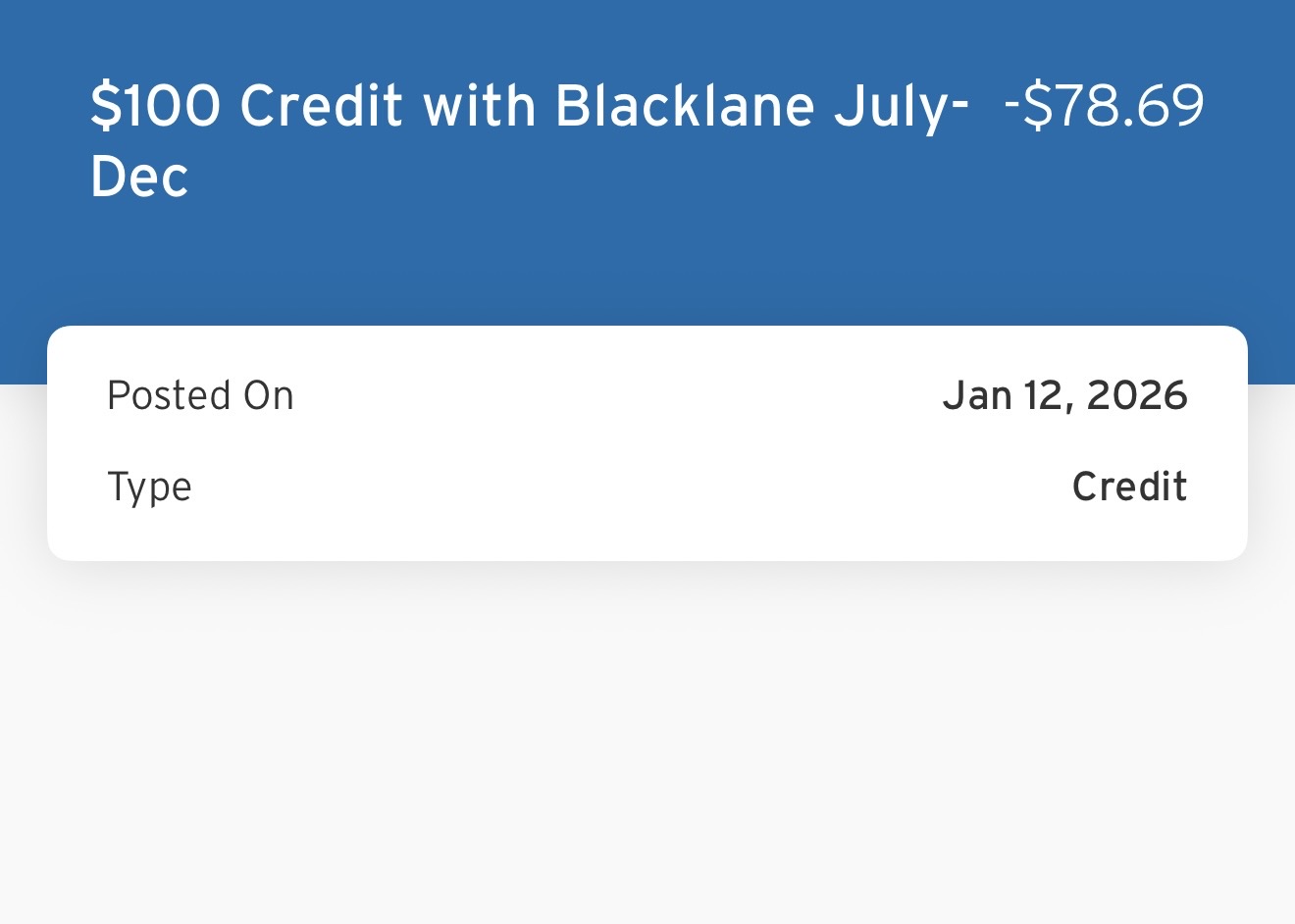The height and width of the screenshot is (924, 1295).
Task: Tap the word "Credit" in the header title
Action: (321, 106)
